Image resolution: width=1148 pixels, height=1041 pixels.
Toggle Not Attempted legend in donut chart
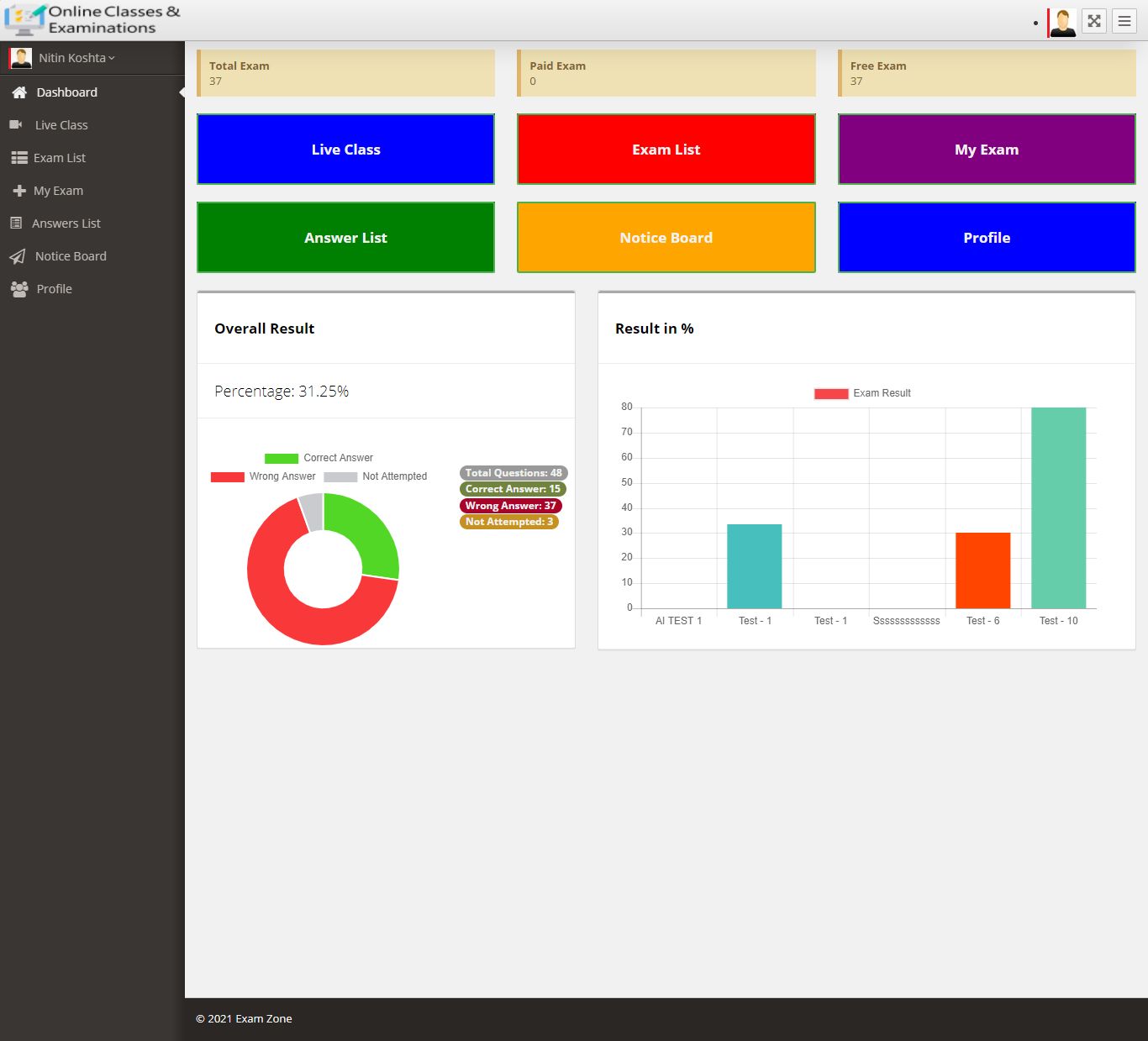coord(376,476)
